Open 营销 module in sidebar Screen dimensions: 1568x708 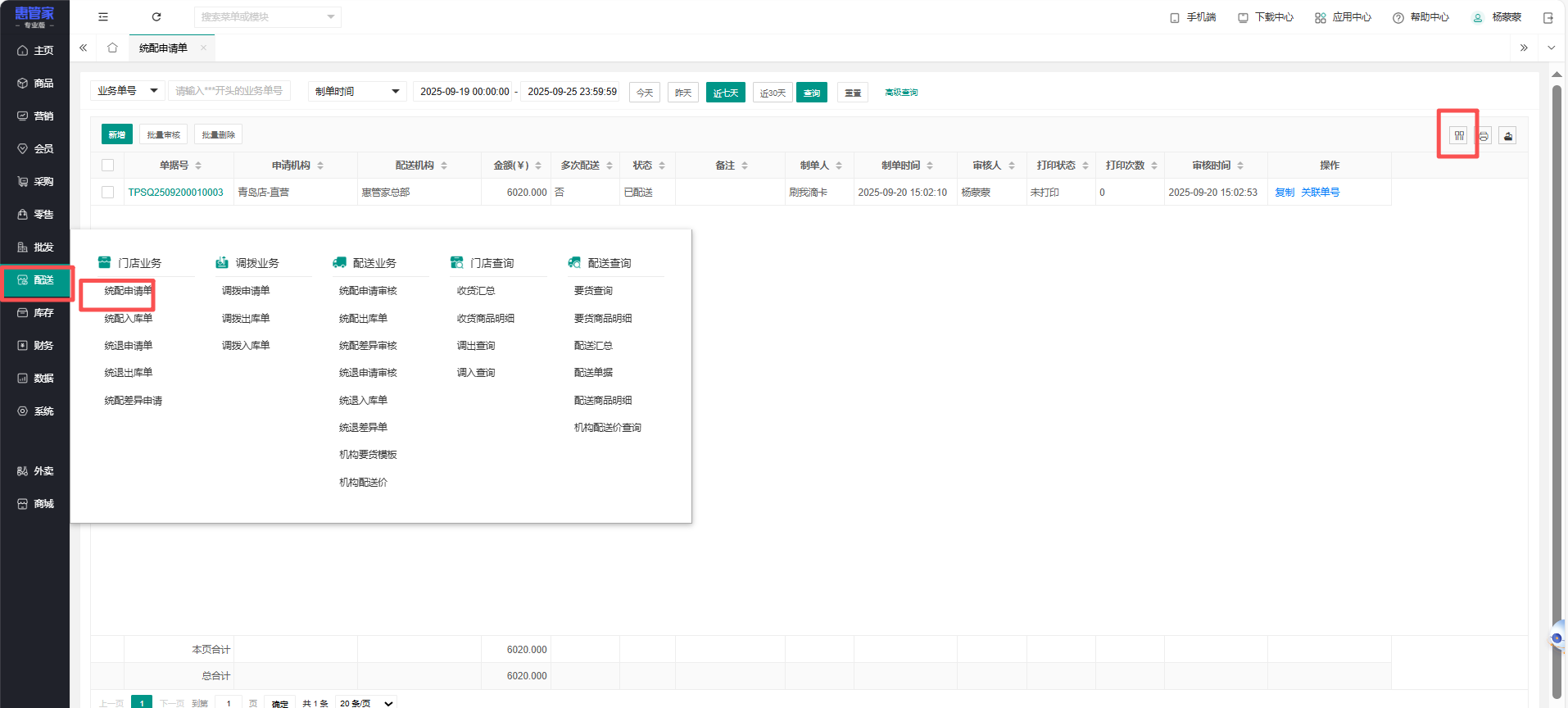pyautogui.click(x=35, y=116)
